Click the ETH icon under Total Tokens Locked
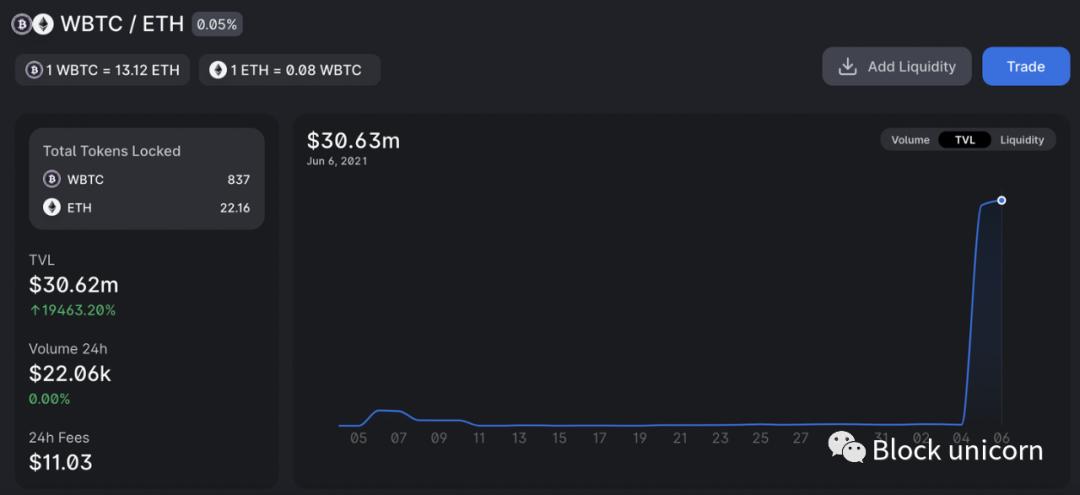 point(52,208)
